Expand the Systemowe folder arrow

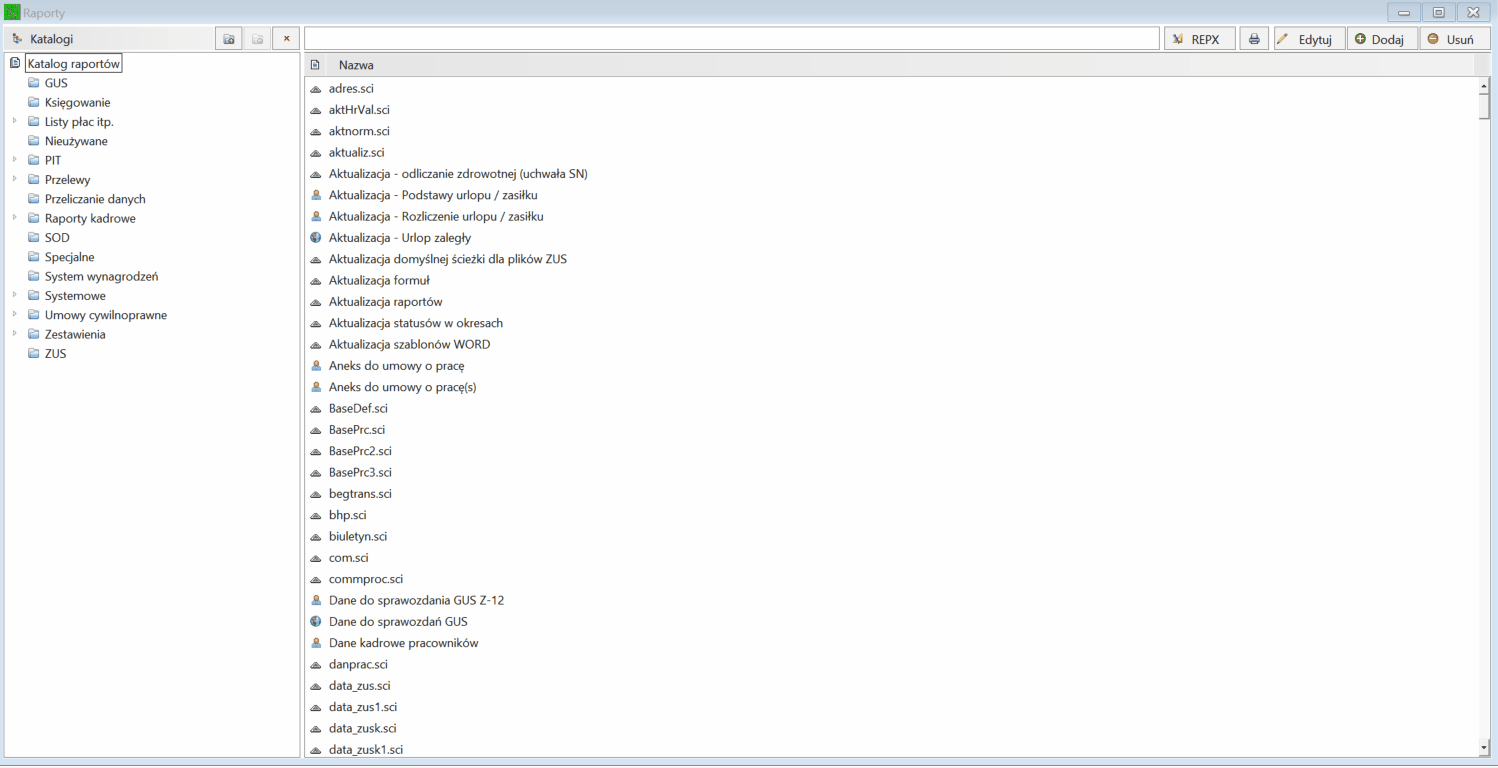point(15,296)
